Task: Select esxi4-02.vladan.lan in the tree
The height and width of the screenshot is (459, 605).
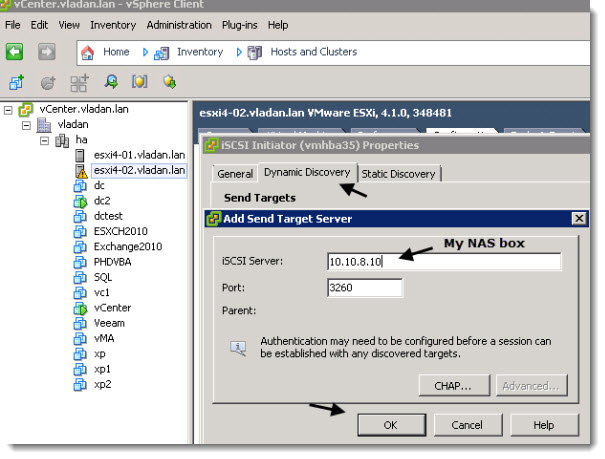Action: tap(139, 170)
